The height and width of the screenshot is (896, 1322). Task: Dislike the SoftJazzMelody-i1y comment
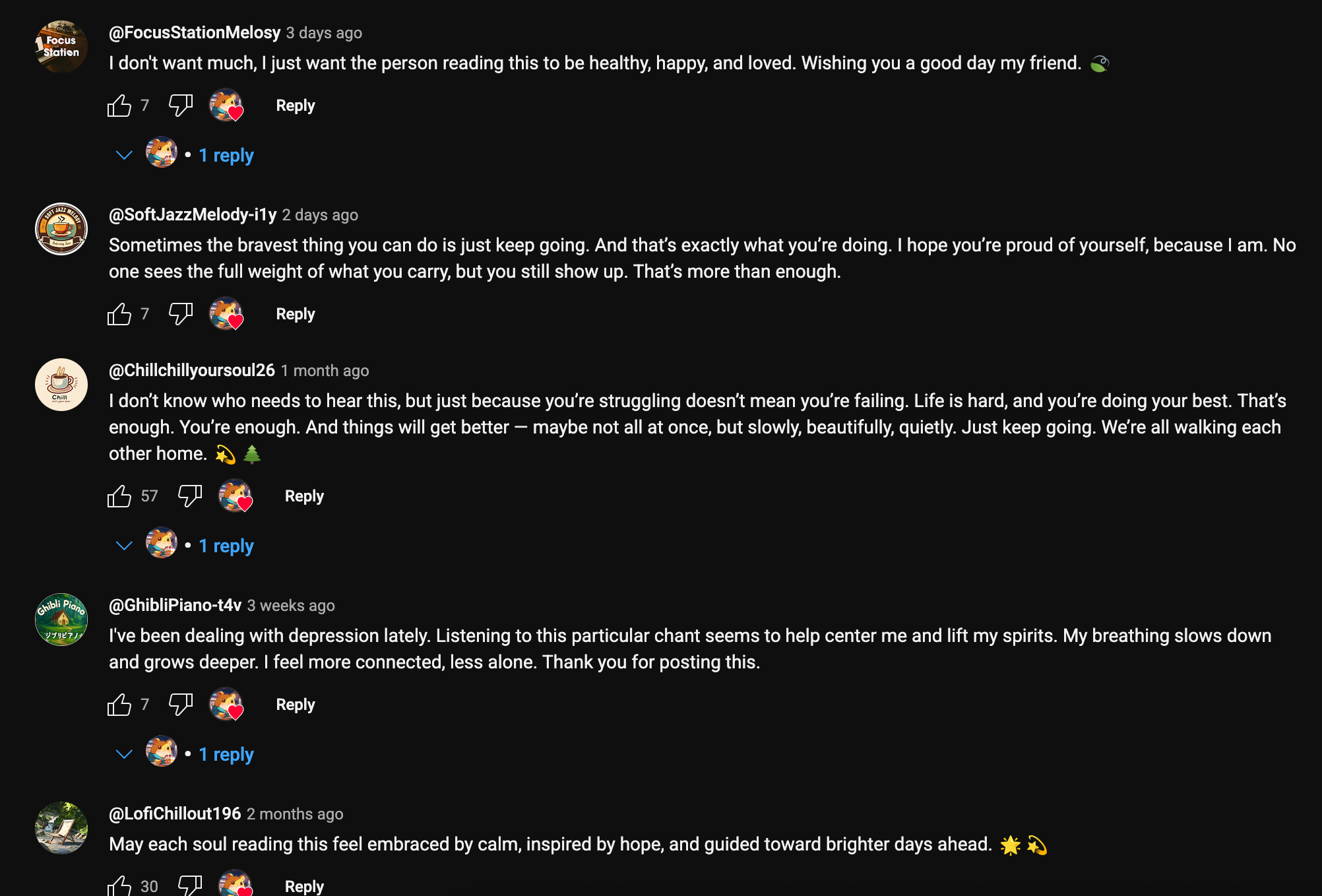coord(180,314)
